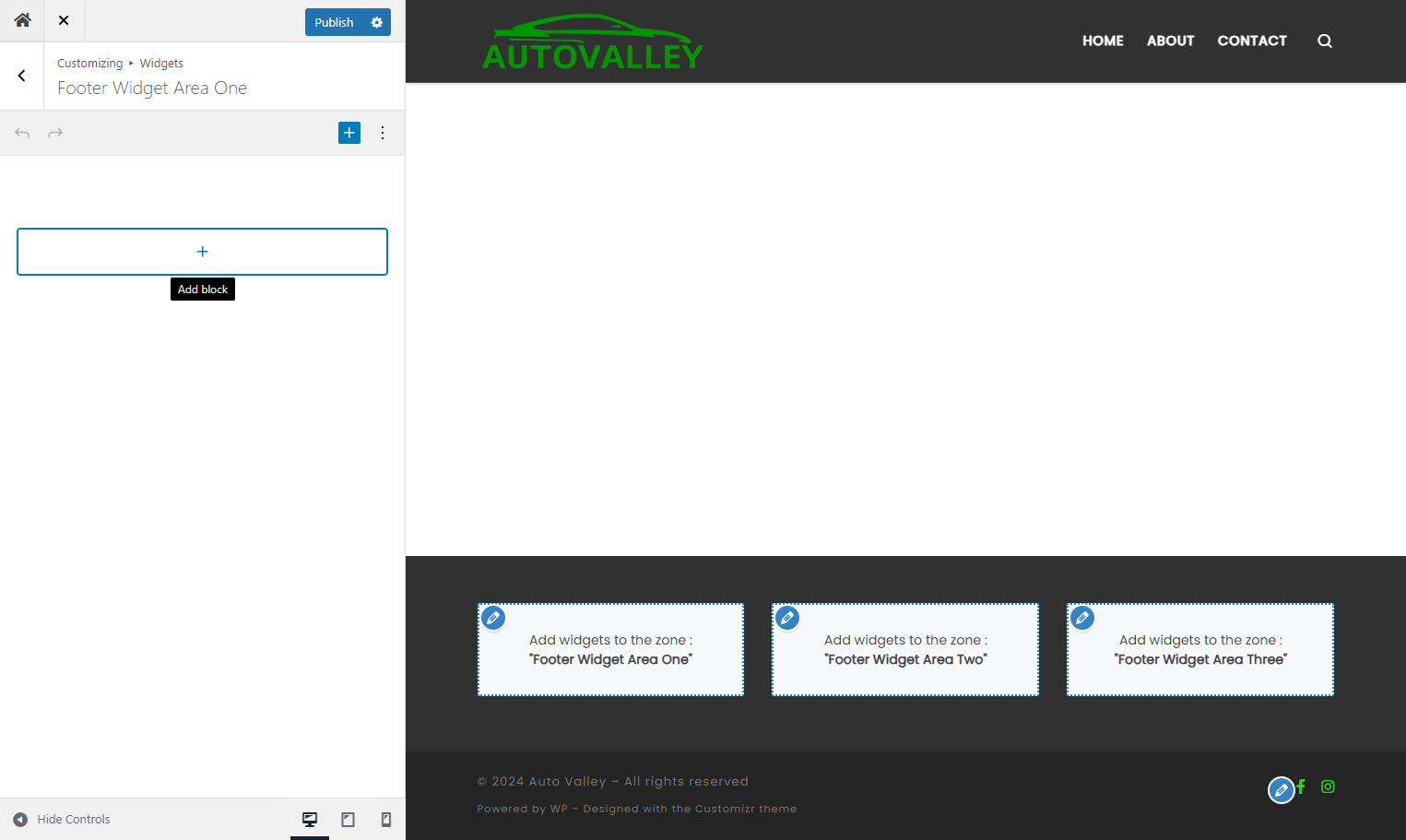This screenshot has height=840, width=1406.
Task: Redo the widget change
Action: click(x=55, y=133)
